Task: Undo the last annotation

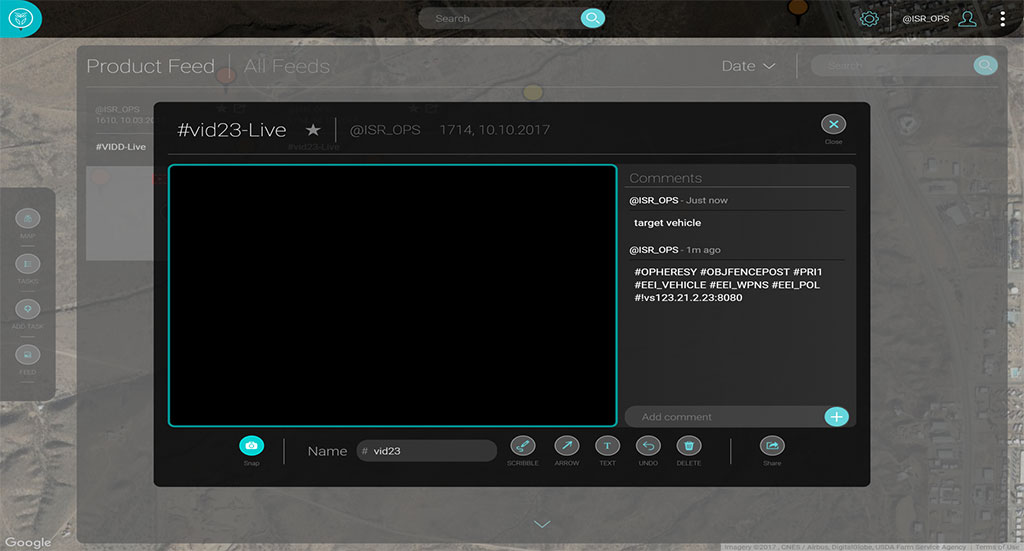Action: (648, 446)
